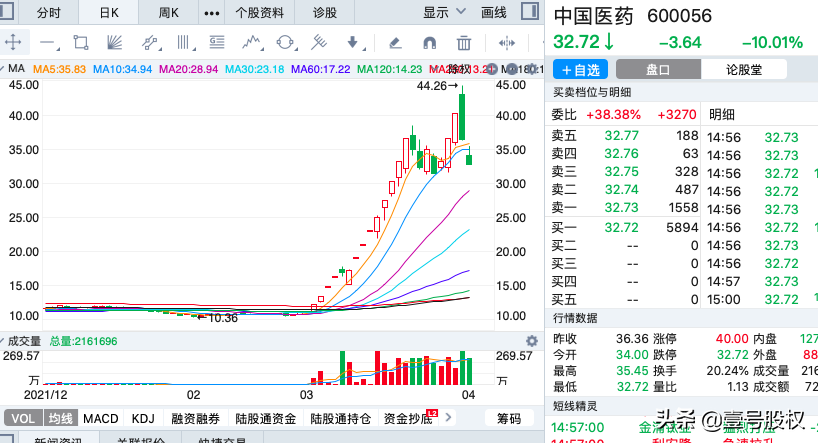Click the 委比 +38.38% value
The height and width of the screenshot is (443, 818).
pos(614,115)
